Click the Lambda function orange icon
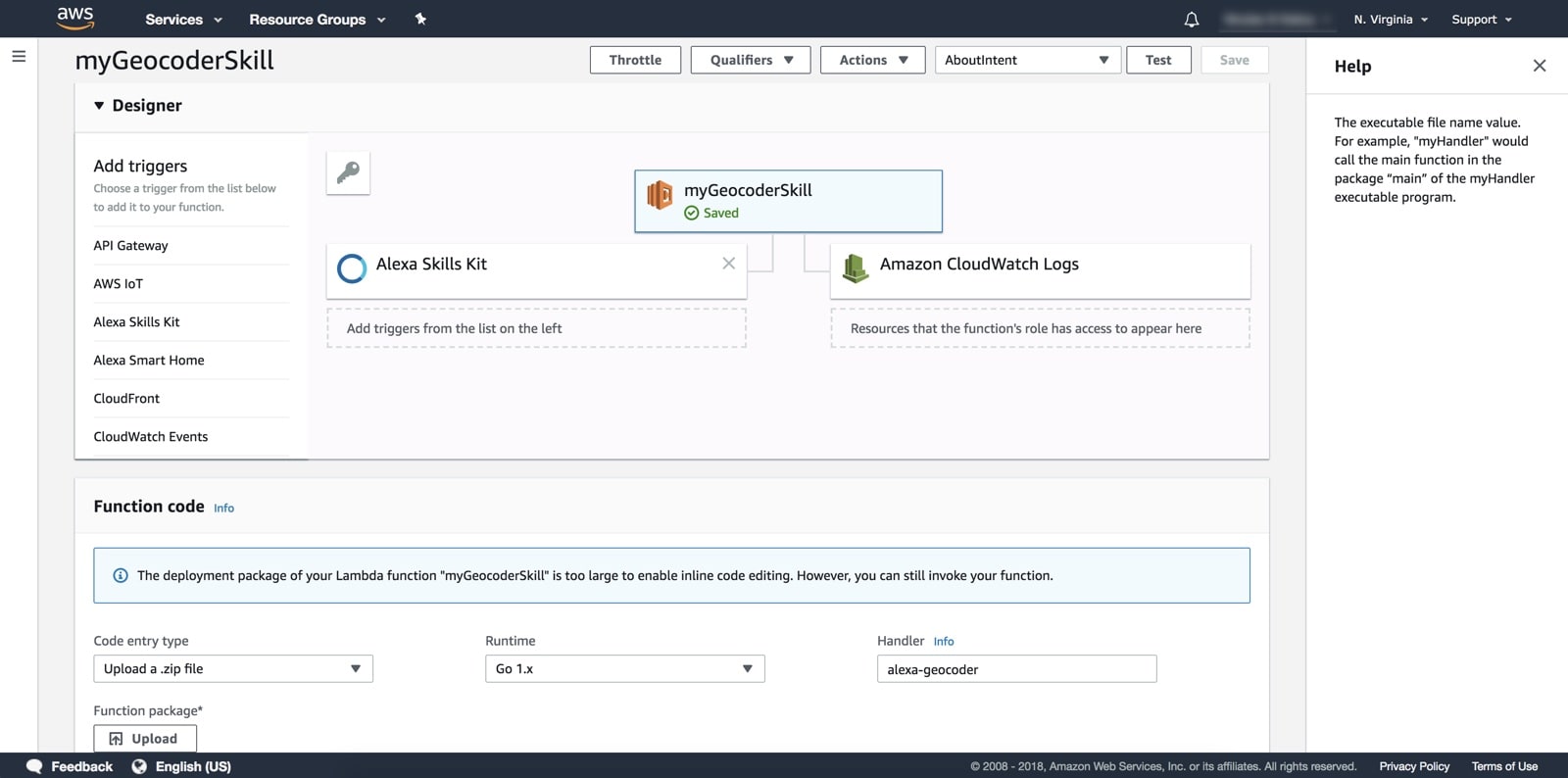This screenshot has height=778, width=1568. point(660,195)
